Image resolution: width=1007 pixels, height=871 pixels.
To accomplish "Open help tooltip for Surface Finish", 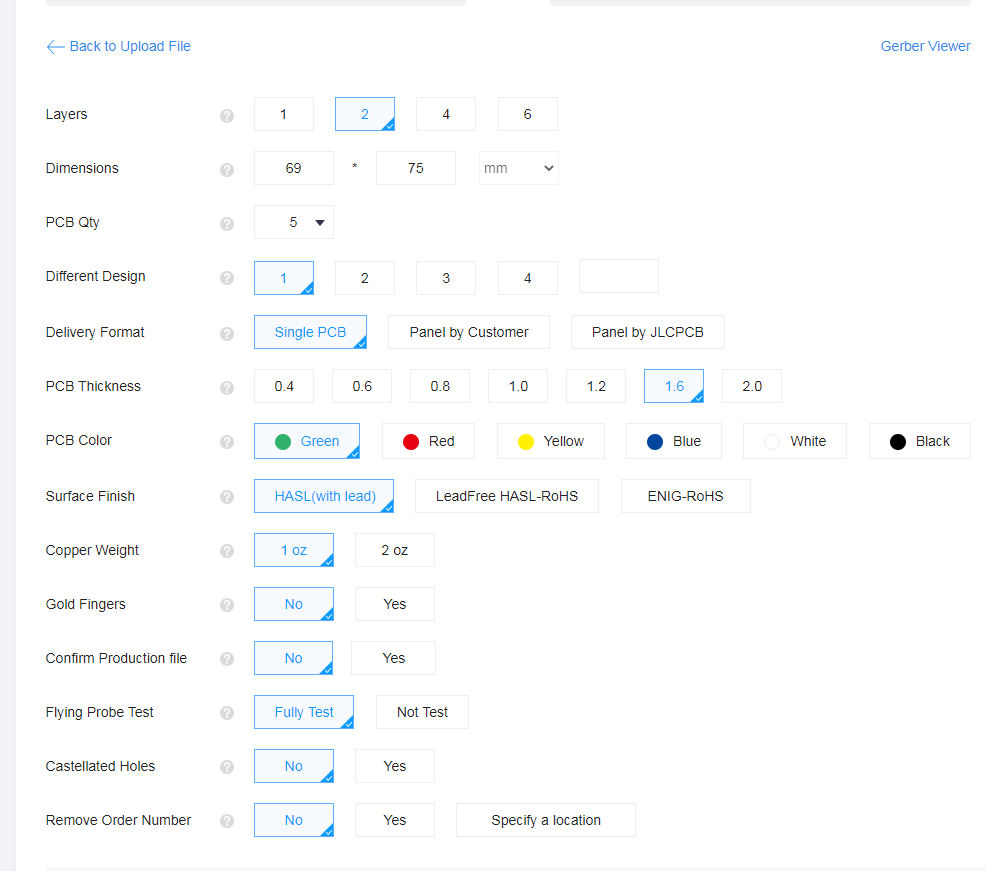I will tap(227, 497).
